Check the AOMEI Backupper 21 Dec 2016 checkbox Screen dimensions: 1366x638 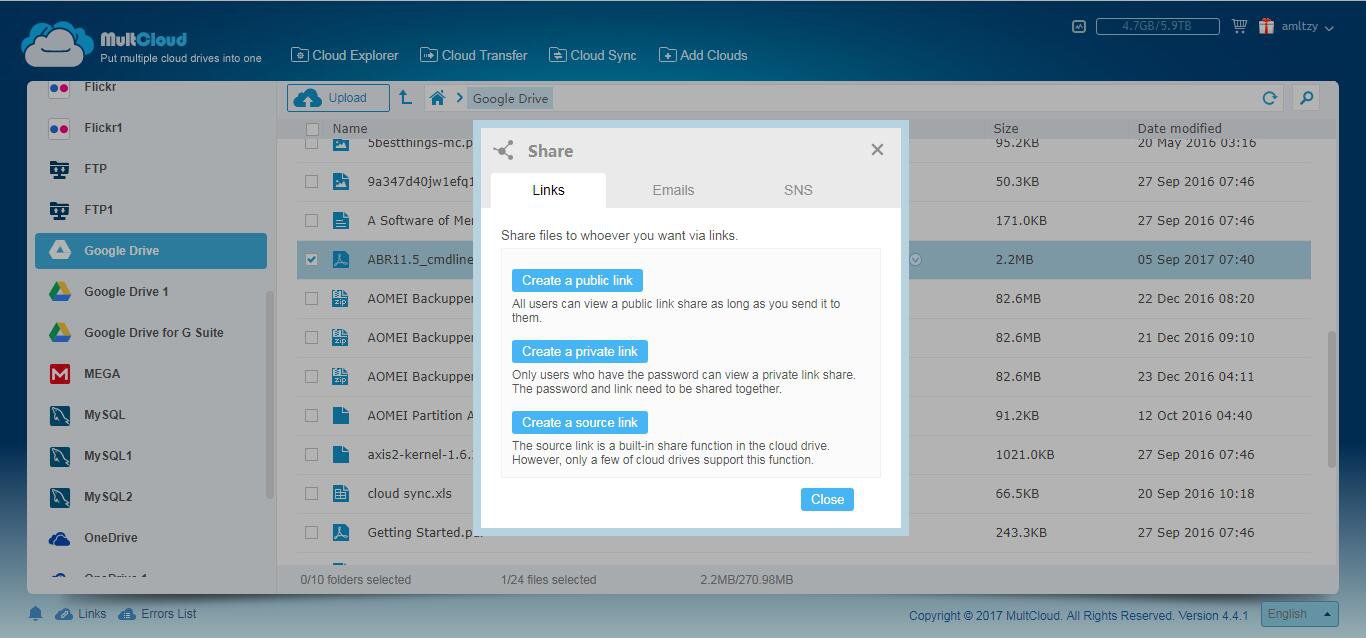[x=312, y=338]
